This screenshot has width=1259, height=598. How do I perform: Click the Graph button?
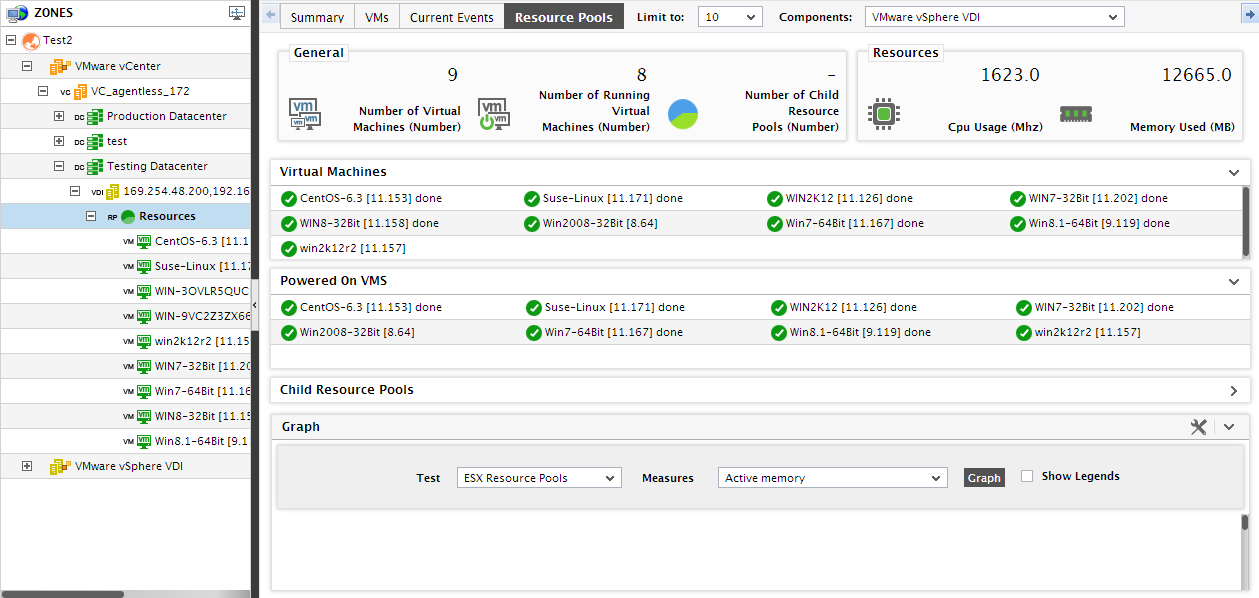tap(984, 478)
